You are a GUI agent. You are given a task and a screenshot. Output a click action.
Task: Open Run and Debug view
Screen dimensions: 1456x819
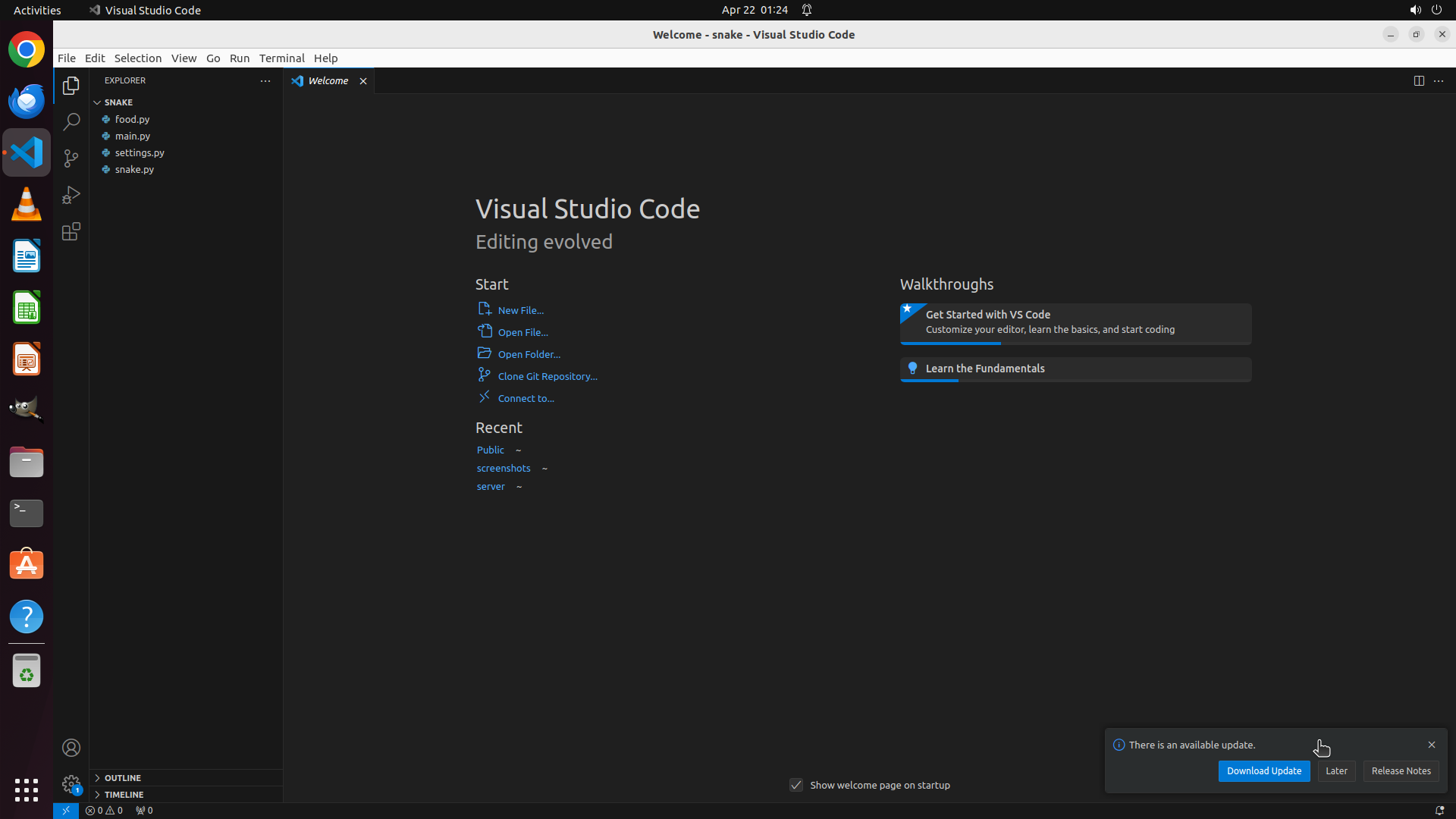click(71, 195)
